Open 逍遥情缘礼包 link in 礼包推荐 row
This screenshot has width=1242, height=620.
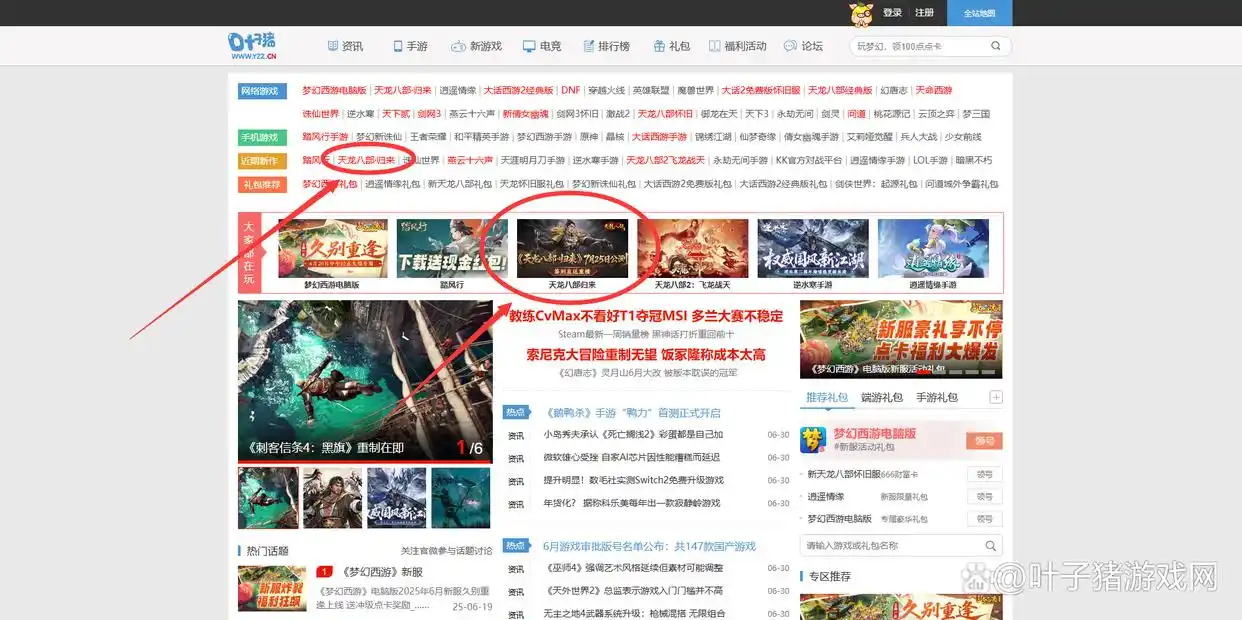[392, 184]
